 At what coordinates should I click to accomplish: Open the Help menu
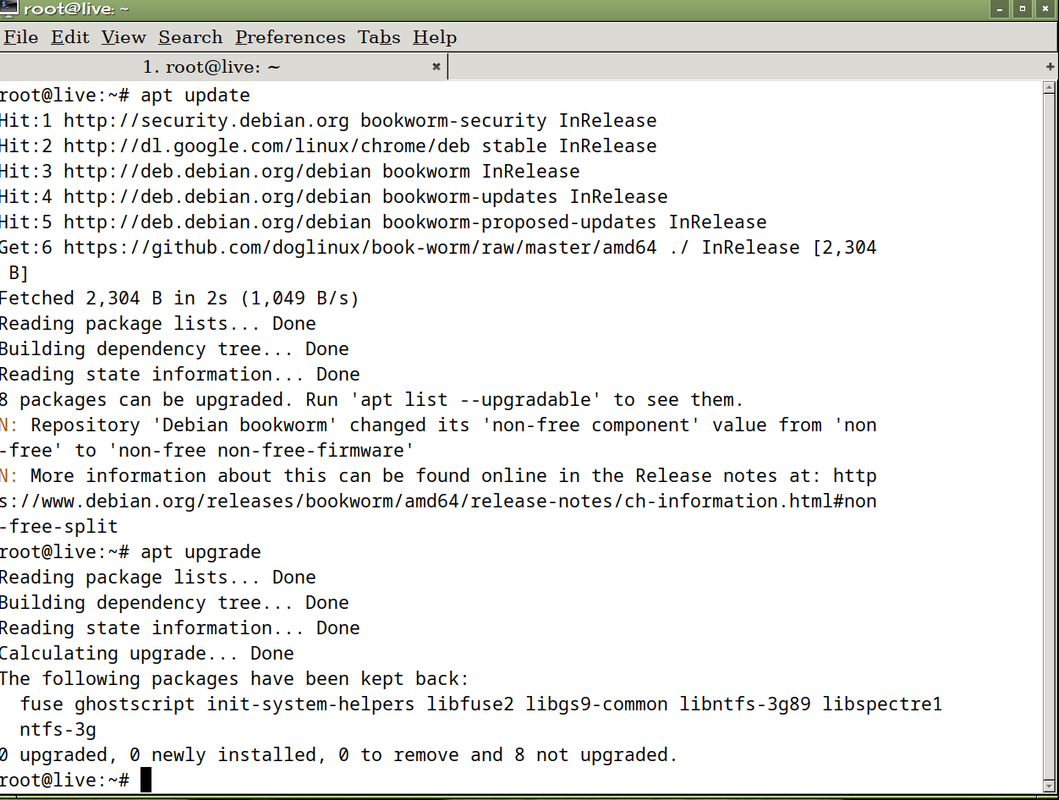[x=435, y=37]
